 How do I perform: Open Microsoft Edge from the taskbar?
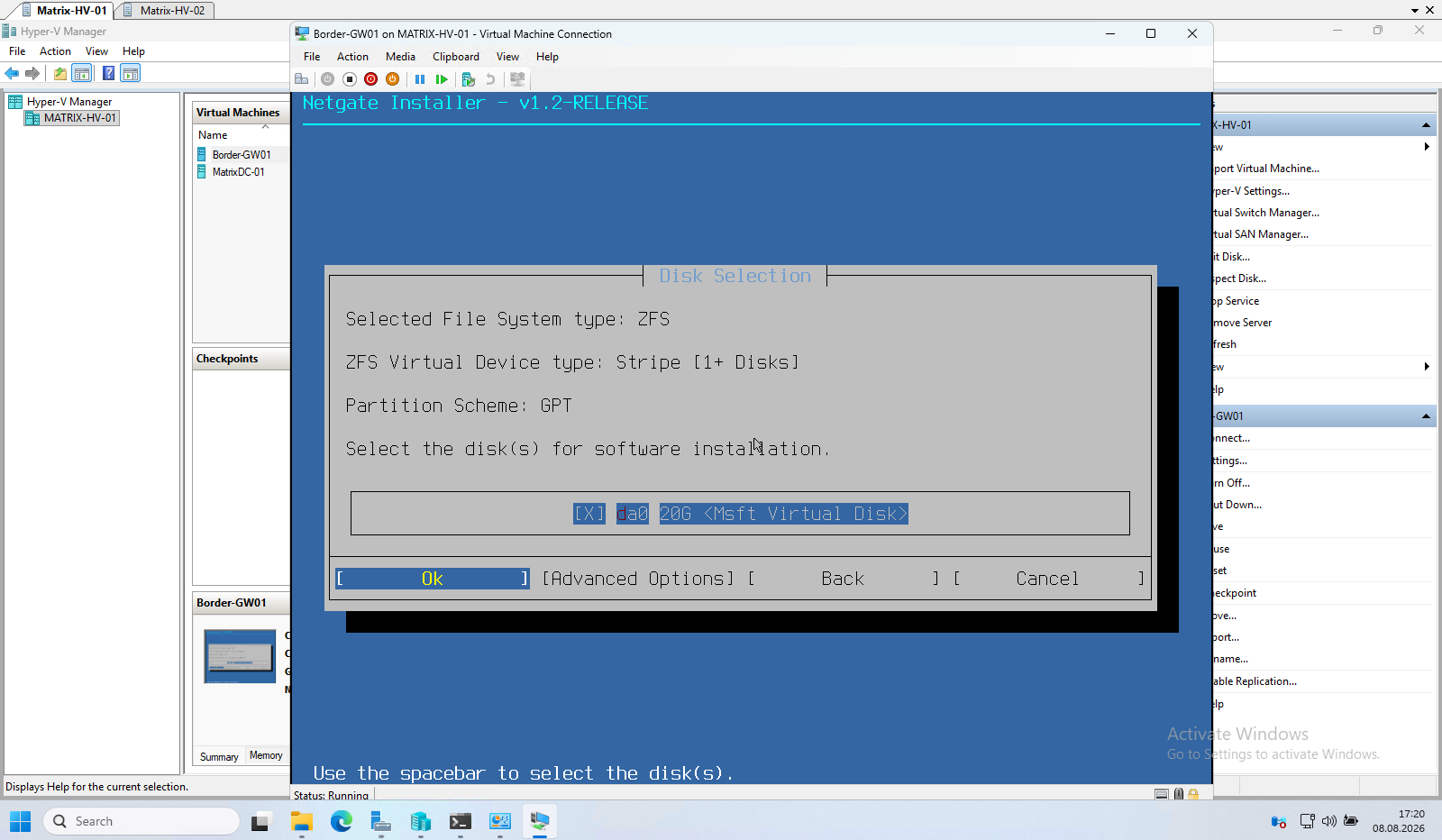tap(341, 821)
